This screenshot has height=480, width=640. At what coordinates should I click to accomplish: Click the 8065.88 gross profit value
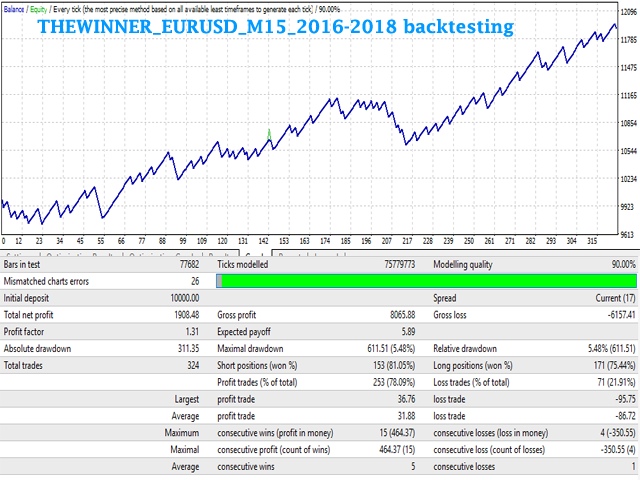[x=402, y=315]
